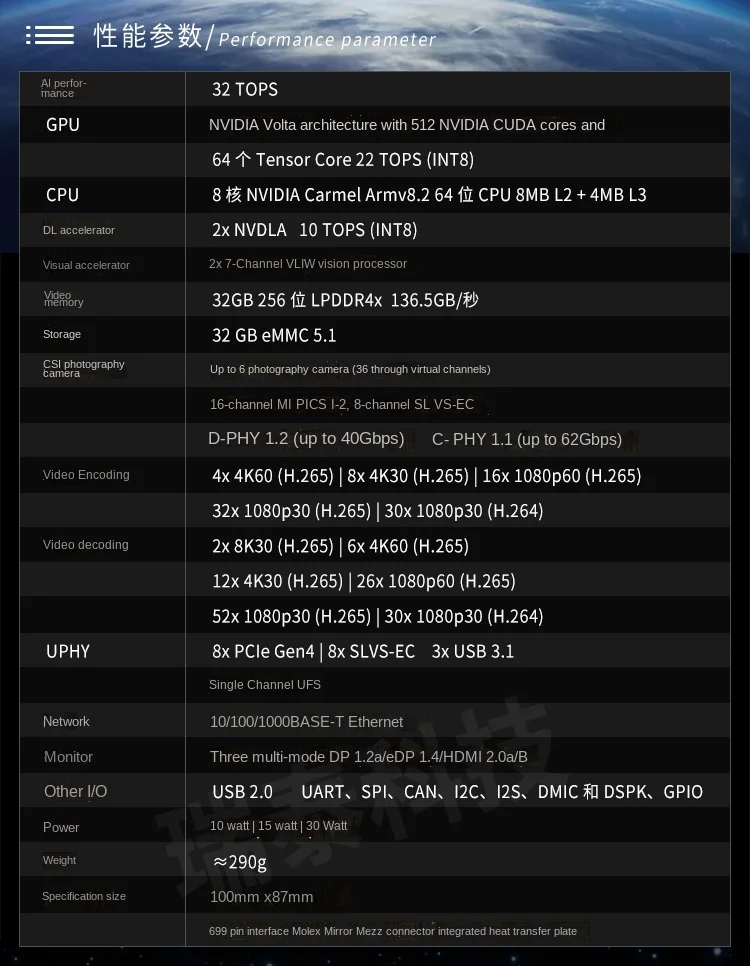Viewport: 750px width, 966px height.
Task: Click the Monitor row label
Action: click(68, 757)
